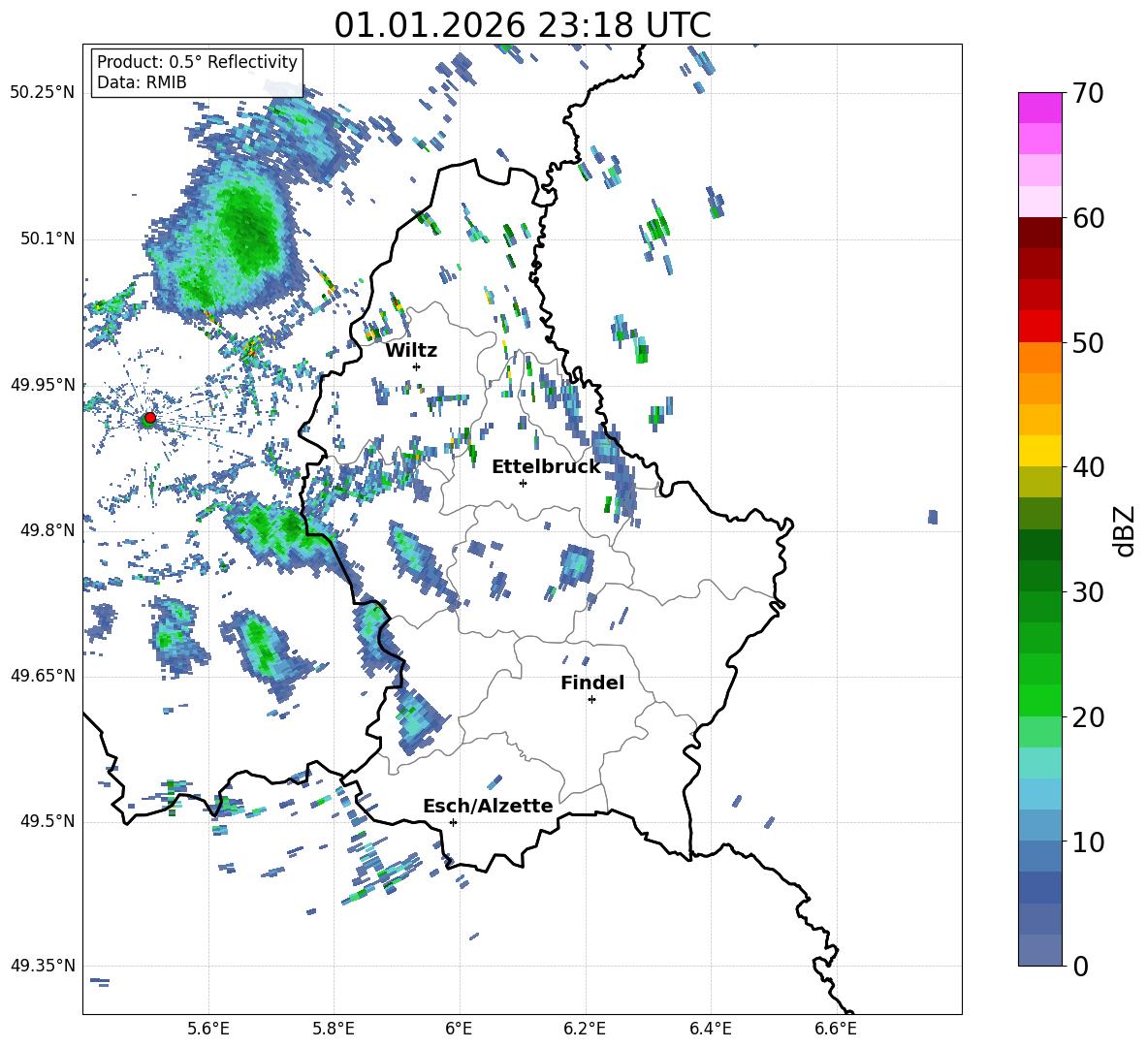The height and width of the screenshot is (1048, 1148).
Task: Click the 50.25°N latitude label
Action: tap(43, 93)
